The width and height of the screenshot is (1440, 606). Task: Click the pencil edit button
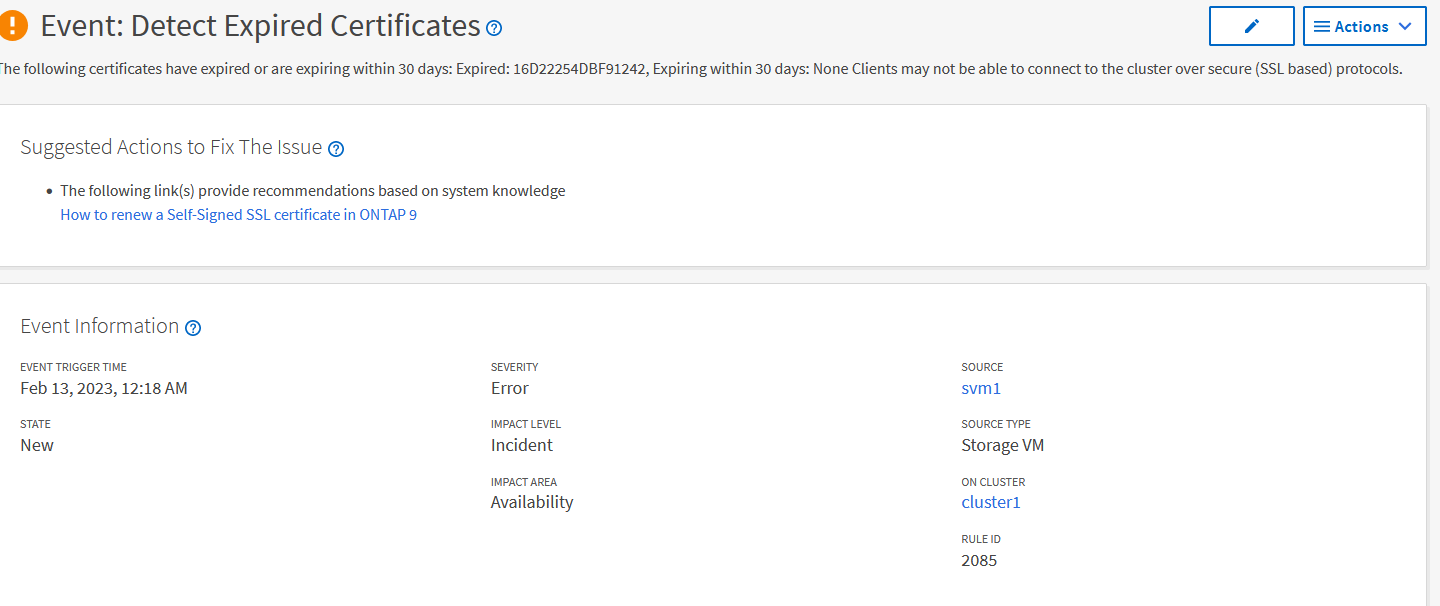1251,27
